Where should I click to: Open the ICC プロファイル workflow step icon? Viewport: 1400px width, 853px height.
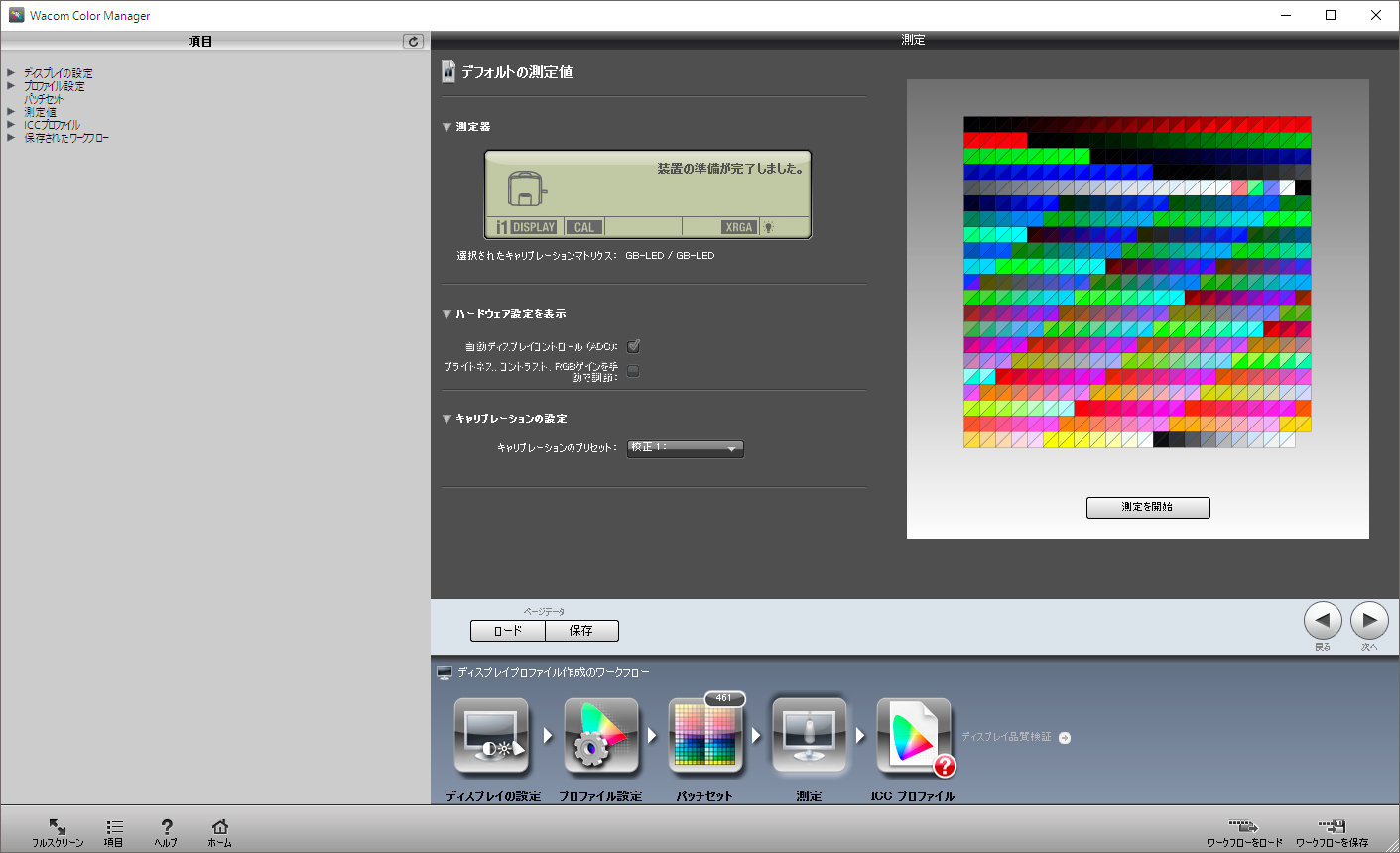(x=914, y=737)
